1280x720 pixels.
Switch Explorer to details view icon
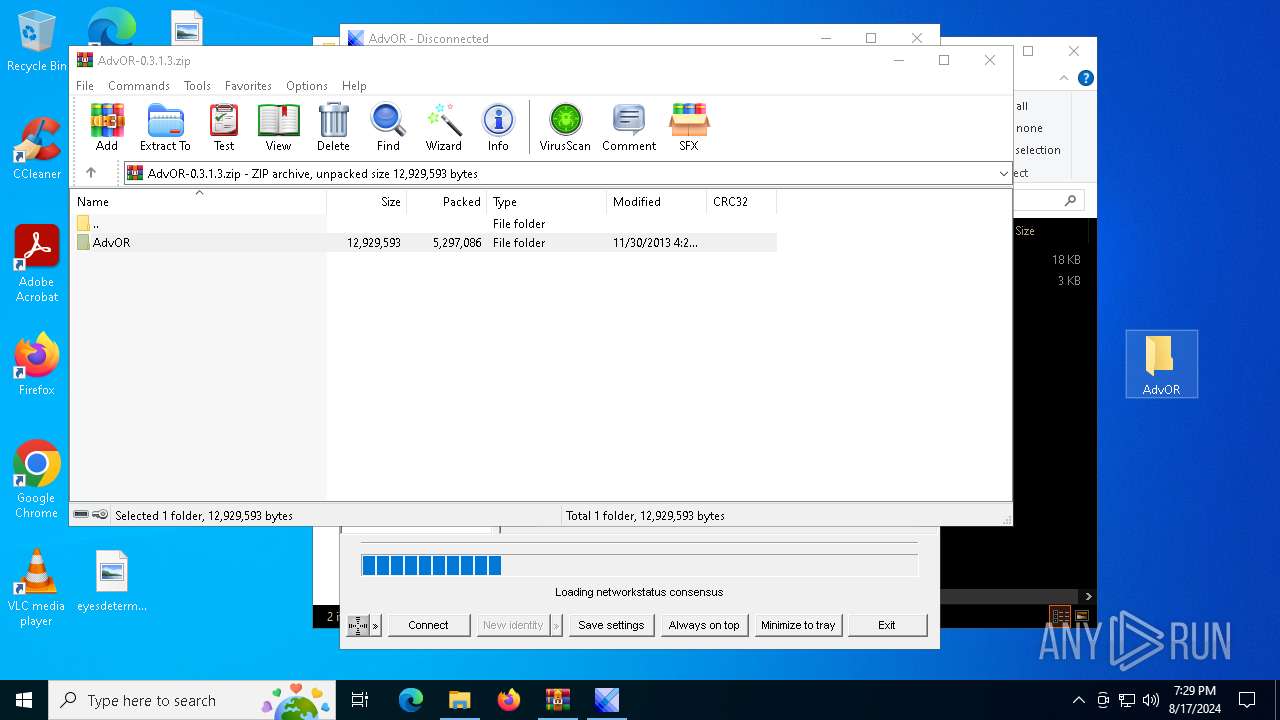tap(1060, 616)
